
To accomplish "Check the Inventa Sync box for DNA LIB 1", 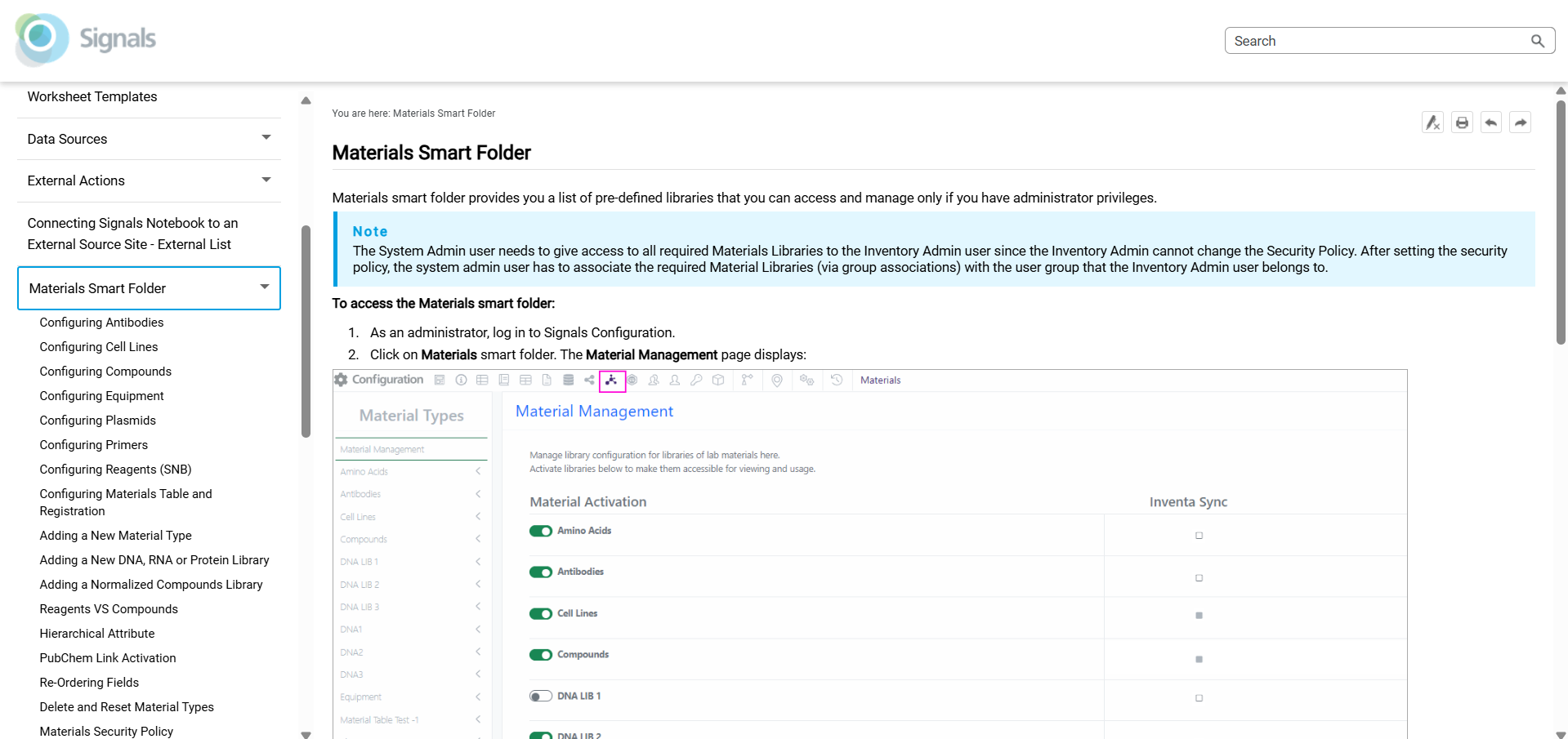I will click(x=1199, y=698).
